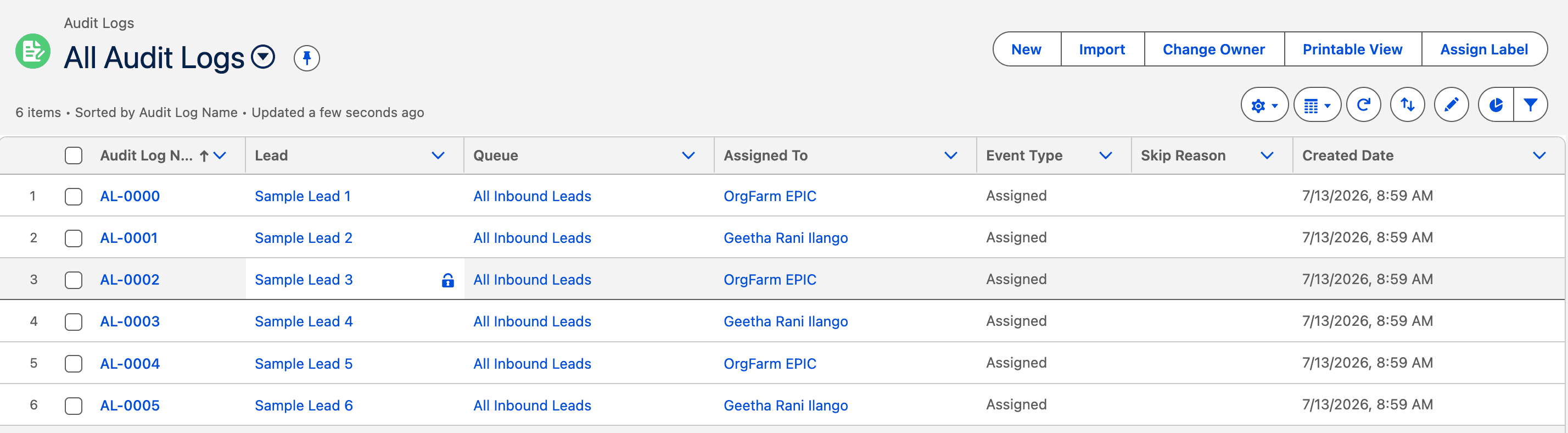1568x433 pixels.
Task: Click Created Date cell of AL-0001 row
Action: click(x=1367, y=237)
